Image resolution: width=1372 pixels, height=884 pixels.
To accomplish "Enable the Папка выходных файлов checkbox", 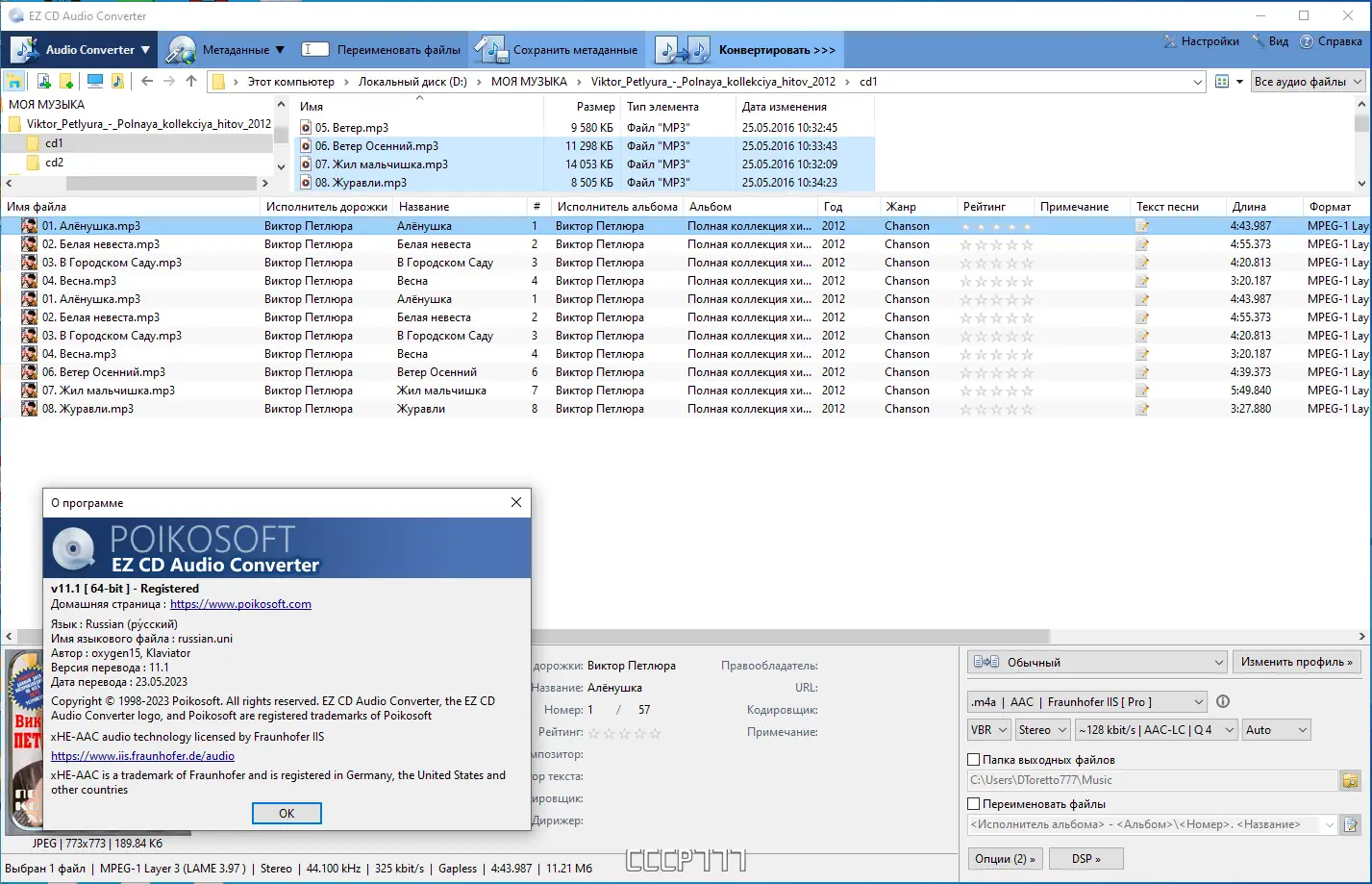I will pyautogui.click(x=973, y=760).
